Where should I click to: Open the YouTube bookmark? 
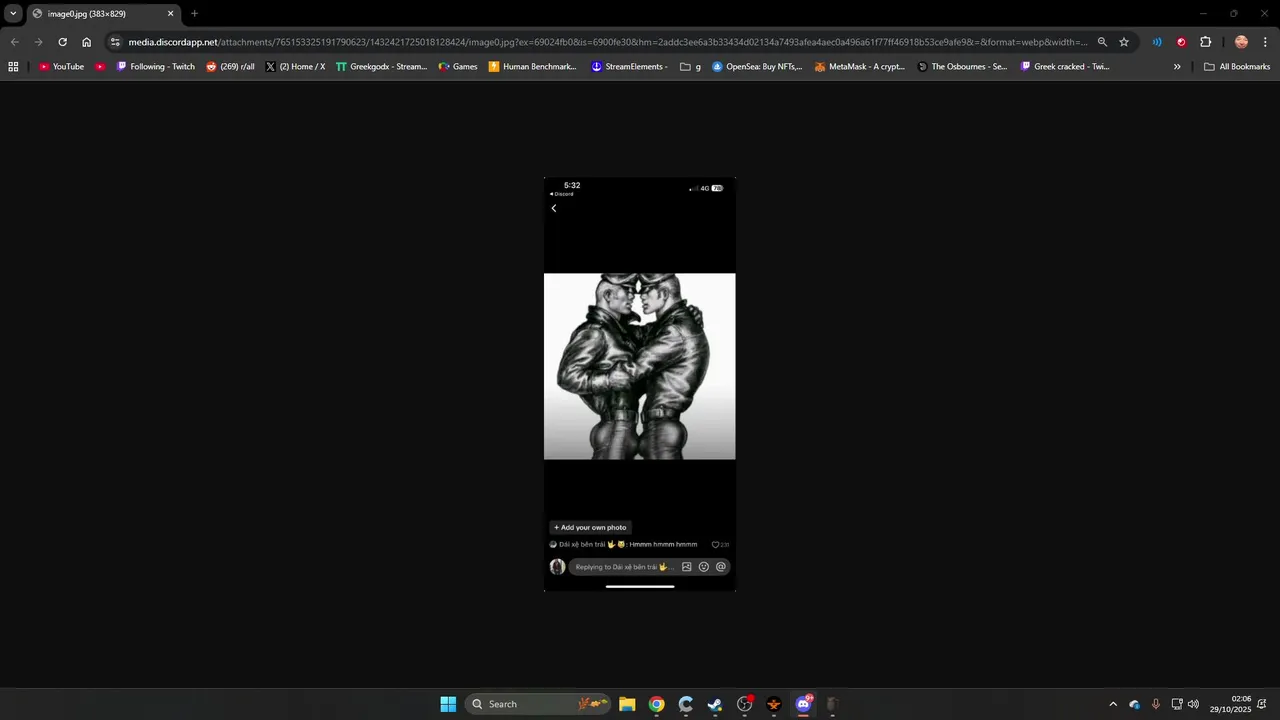pos(61,67)
